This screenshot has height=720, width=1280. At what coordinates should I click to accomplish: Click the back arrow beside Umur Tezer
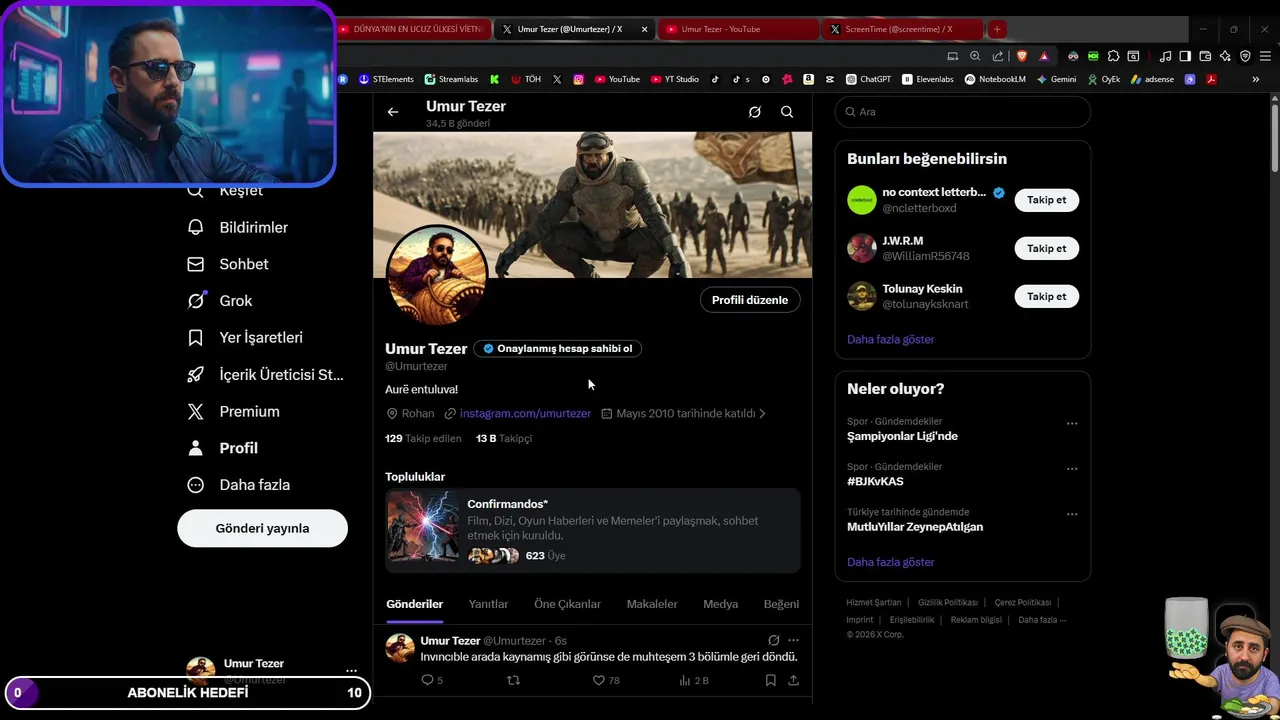393,112
